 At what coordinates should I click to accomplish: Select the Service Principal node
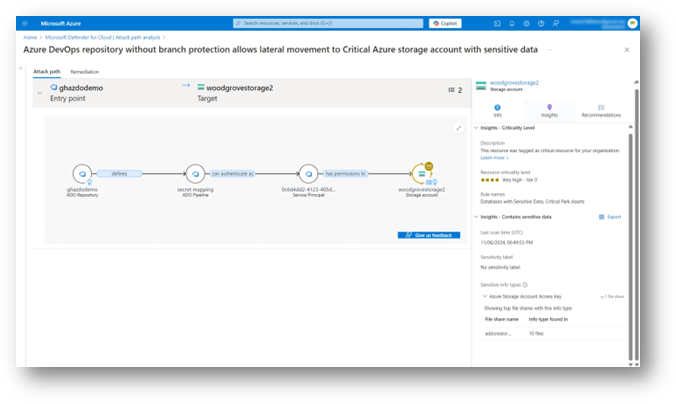(x=308, y=174)
